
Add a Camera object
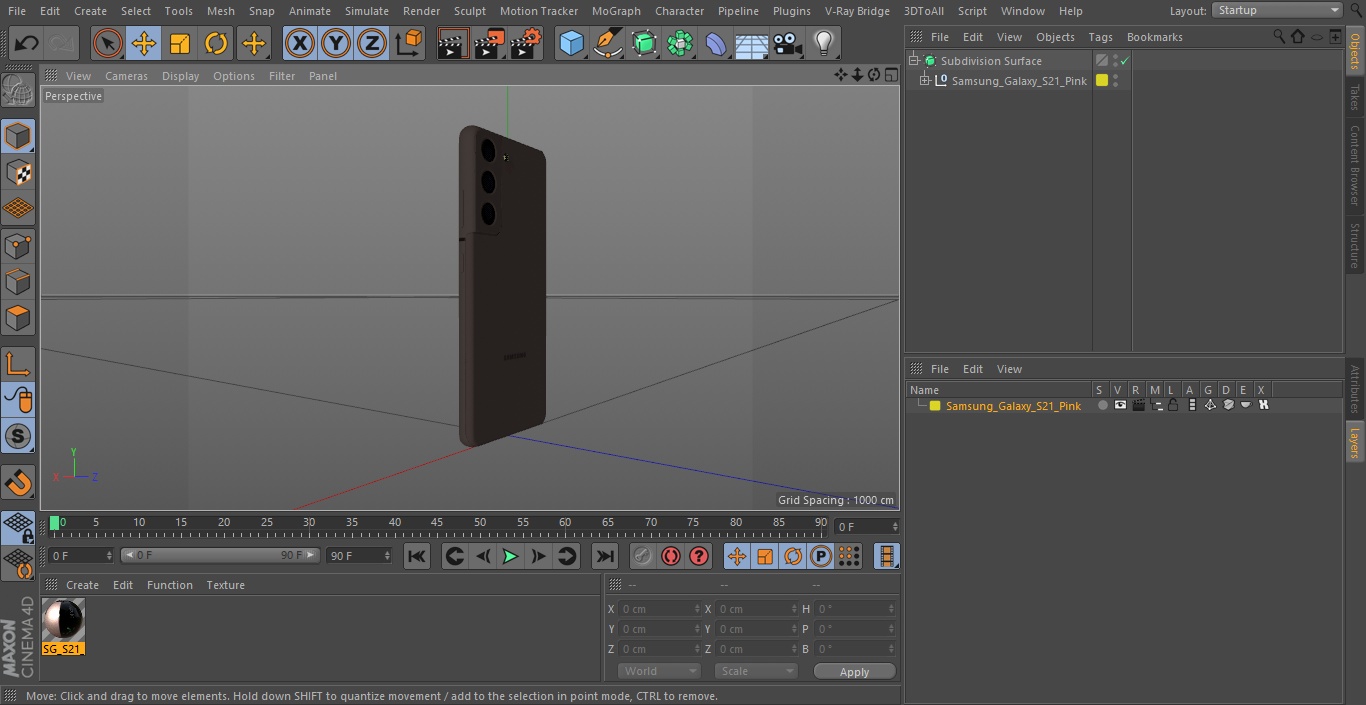[787, 44]
